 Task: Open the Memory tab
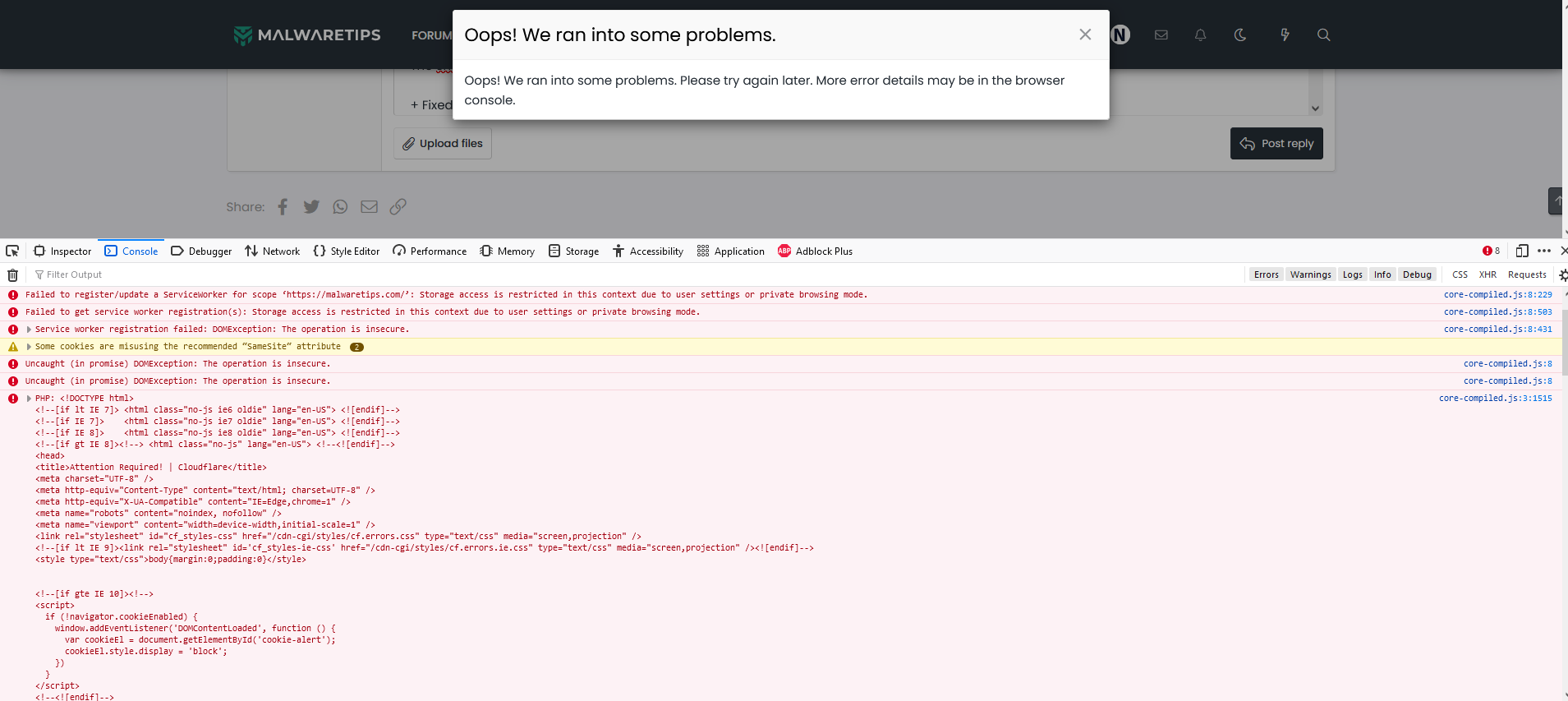pos(508,251)
